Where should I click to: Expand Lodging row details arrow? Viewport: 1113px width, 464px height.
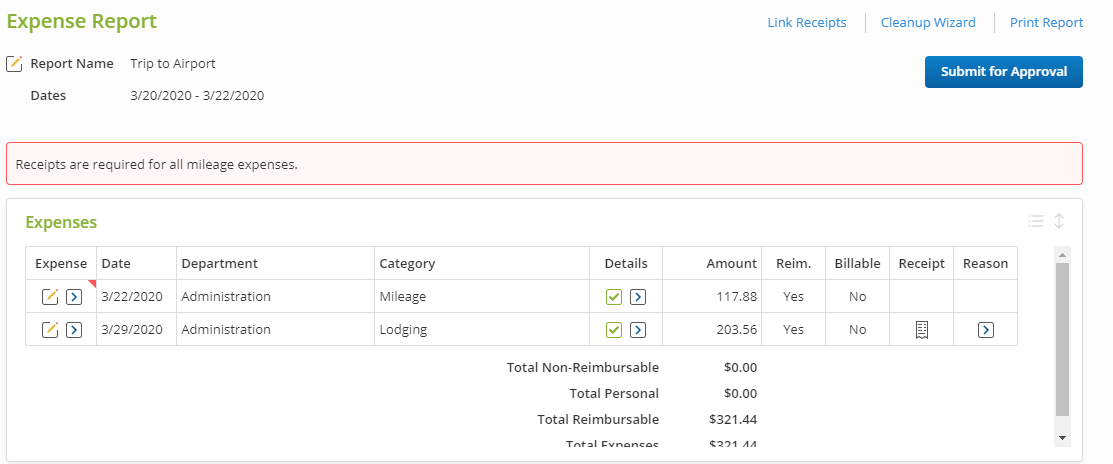(638, 330)
